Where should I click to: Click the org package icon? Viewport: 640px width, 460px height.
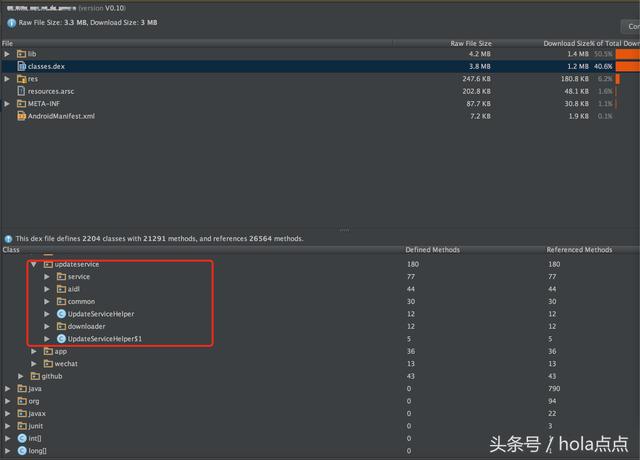point(22,401)
